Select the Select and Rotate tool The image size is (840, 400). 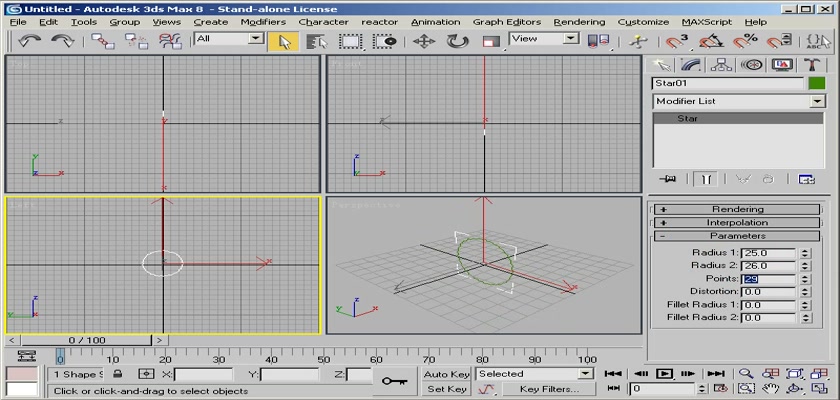458,41
